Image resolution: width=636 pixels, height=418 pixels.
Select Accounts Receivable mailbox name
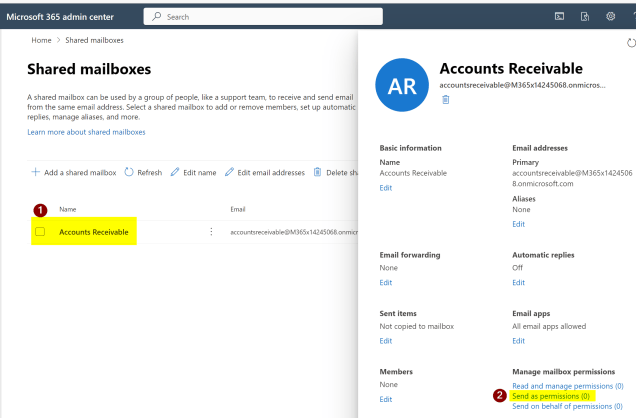coord(94,232)
